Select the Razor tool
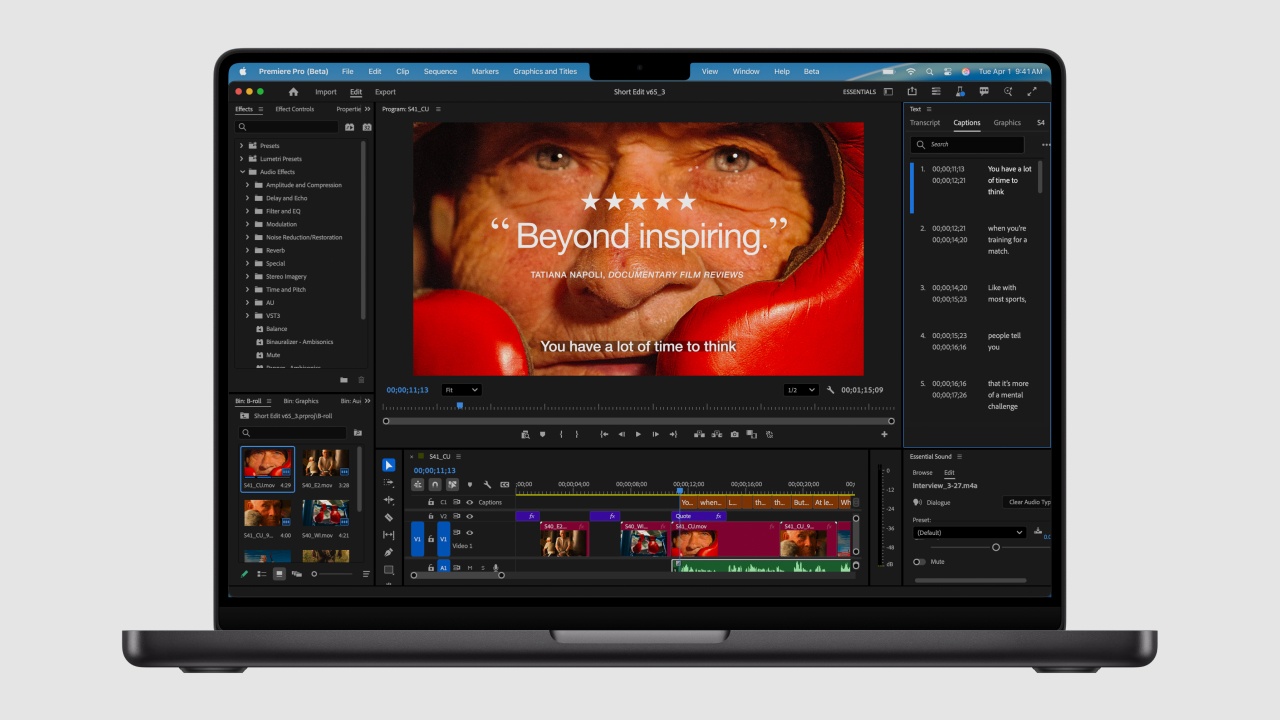 [389, 517]
